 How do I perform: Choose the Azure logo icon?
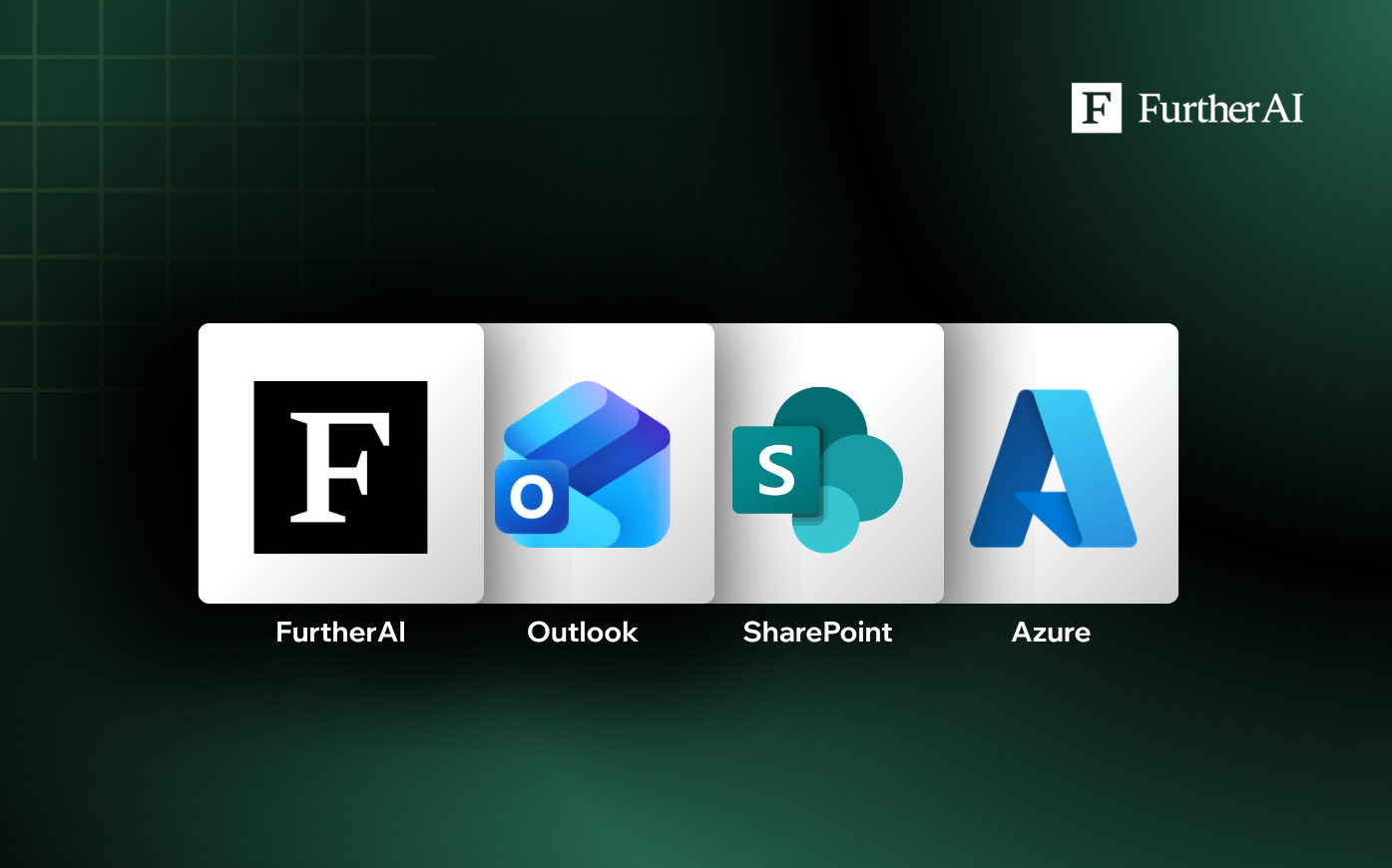[1053, 468]
